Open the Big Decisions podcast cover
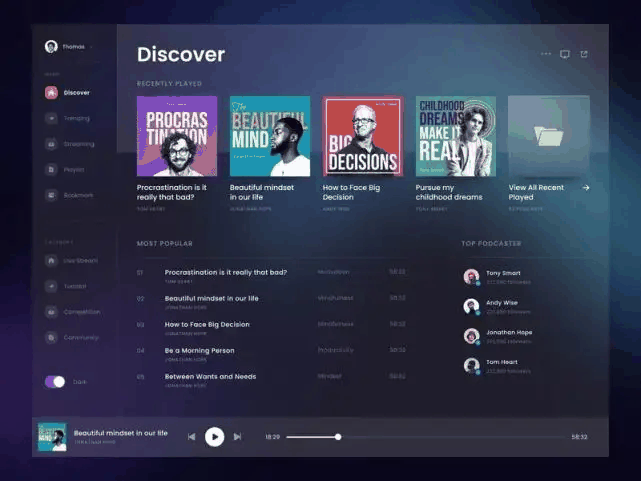Screen dimensions: 641x481 pyautogui.click(x=363, y=136)
